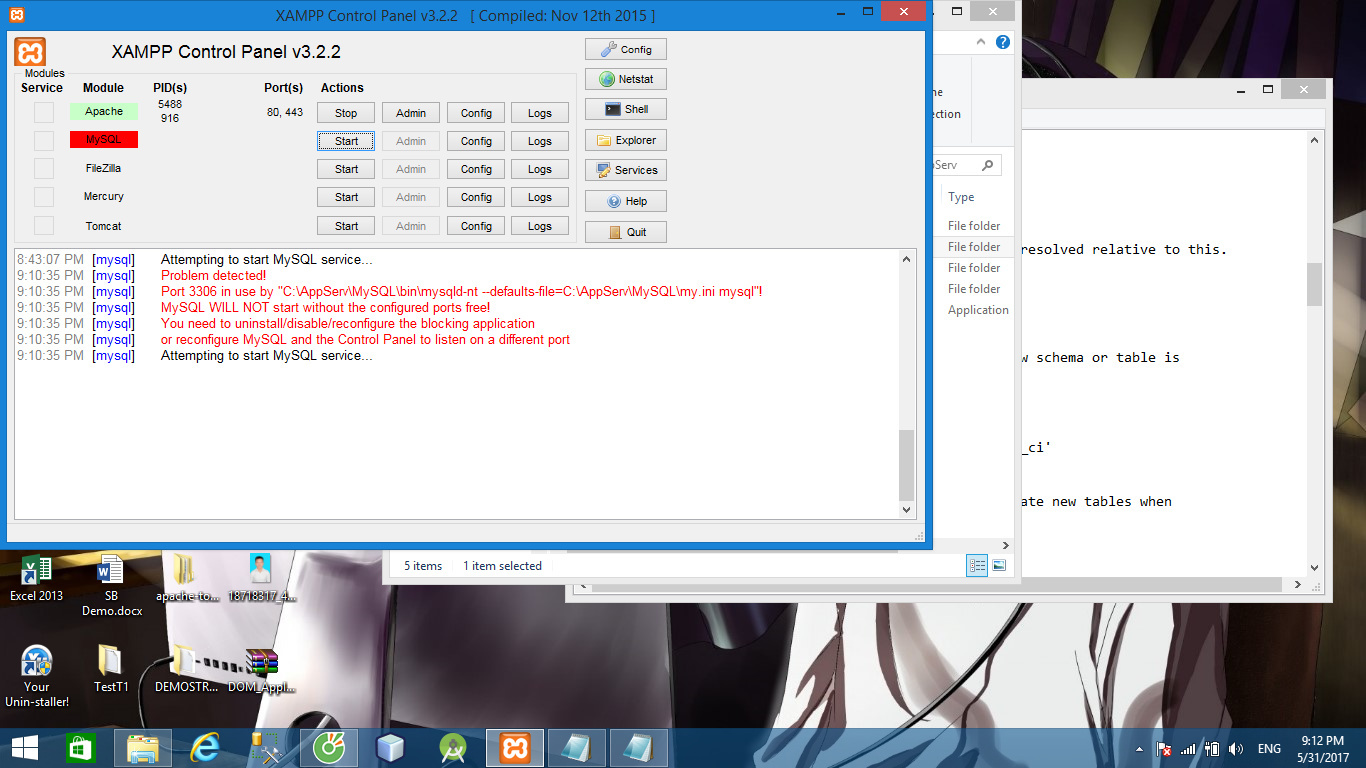View Logs for FileZilla

coord(540,169)
